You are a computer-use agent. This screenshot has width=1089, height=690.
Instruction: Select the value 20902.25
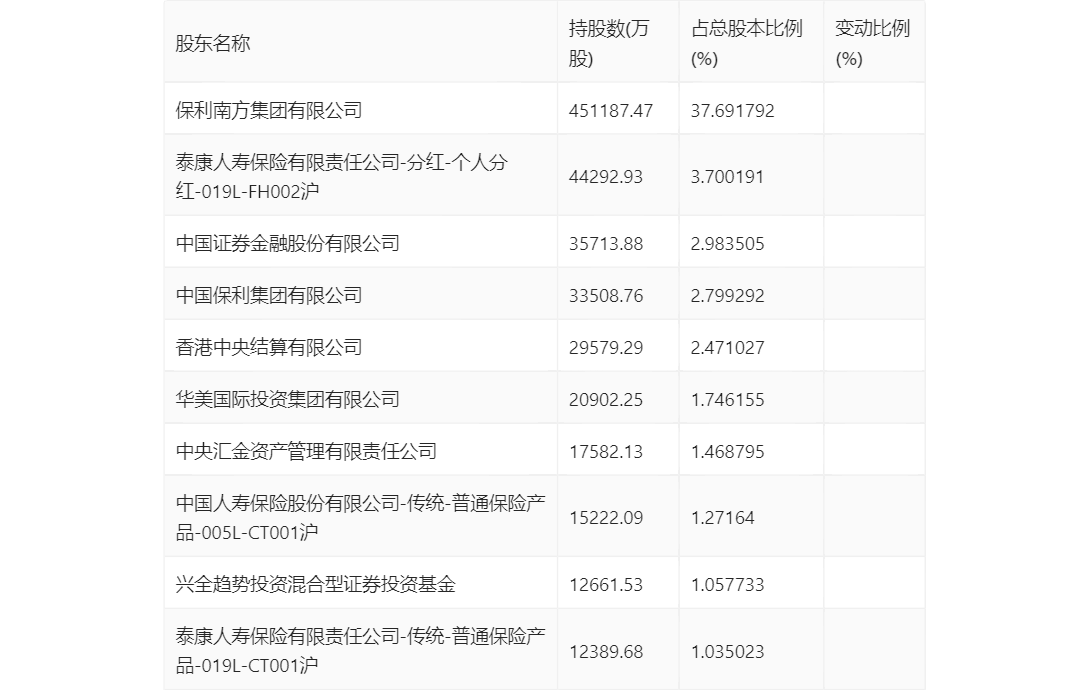(606, 400)
